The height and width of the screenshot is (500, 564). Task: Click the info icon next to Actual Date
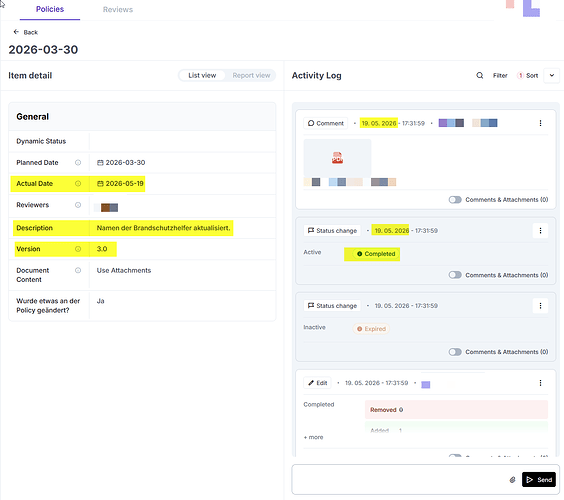click(78, 184)
